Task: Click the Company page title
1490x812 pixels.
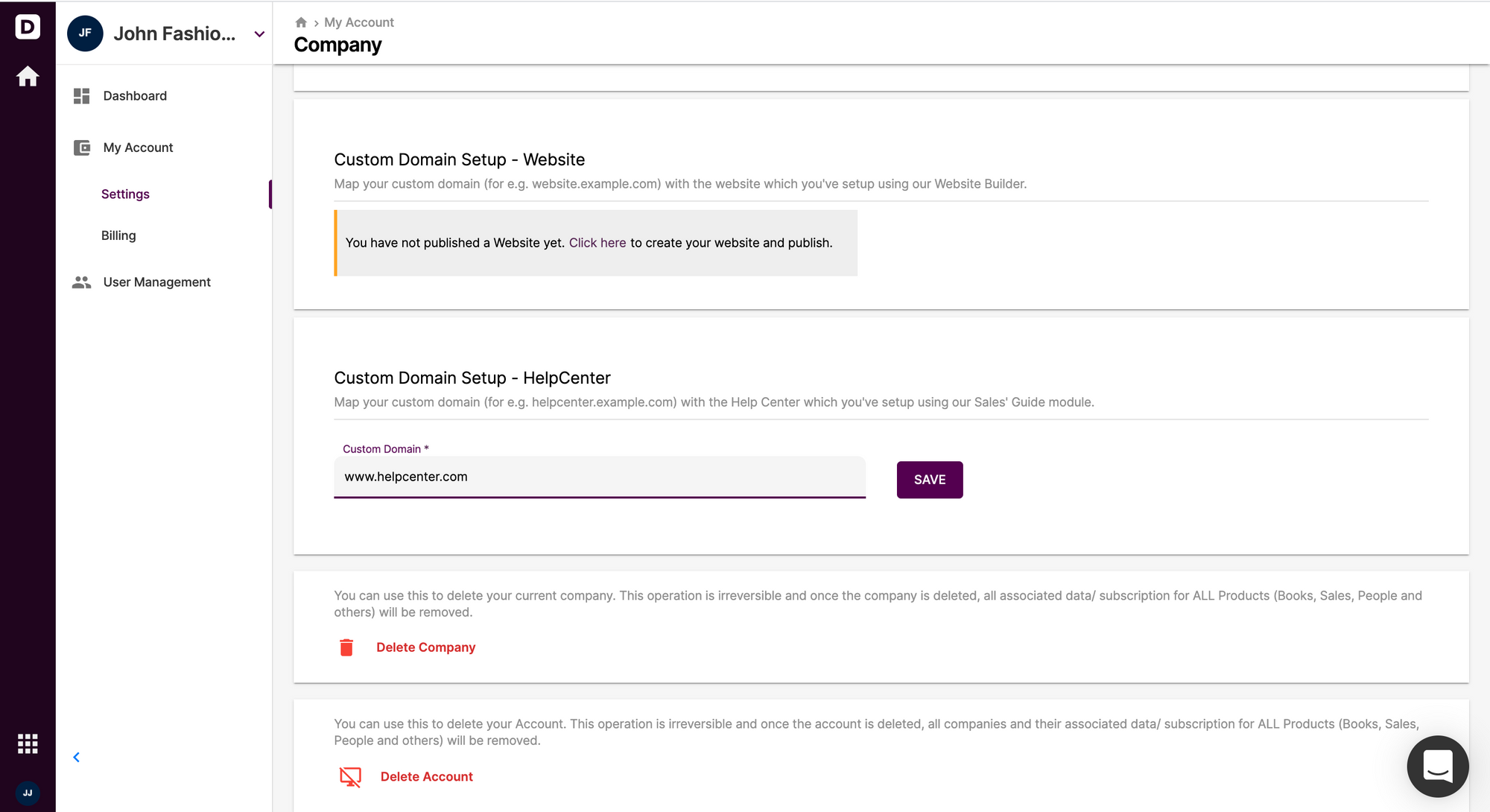Action: 337,45
